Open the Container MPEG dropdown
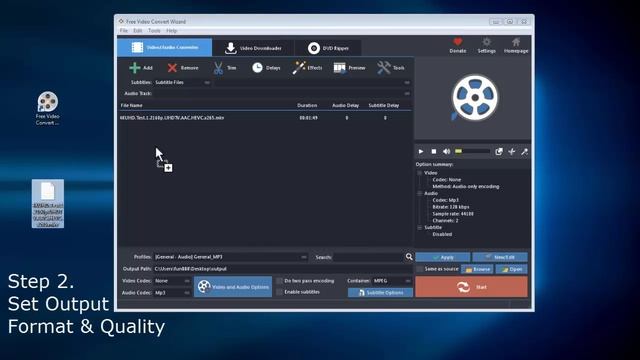This screenshot has height=360, width=640. tap(392, 281)
